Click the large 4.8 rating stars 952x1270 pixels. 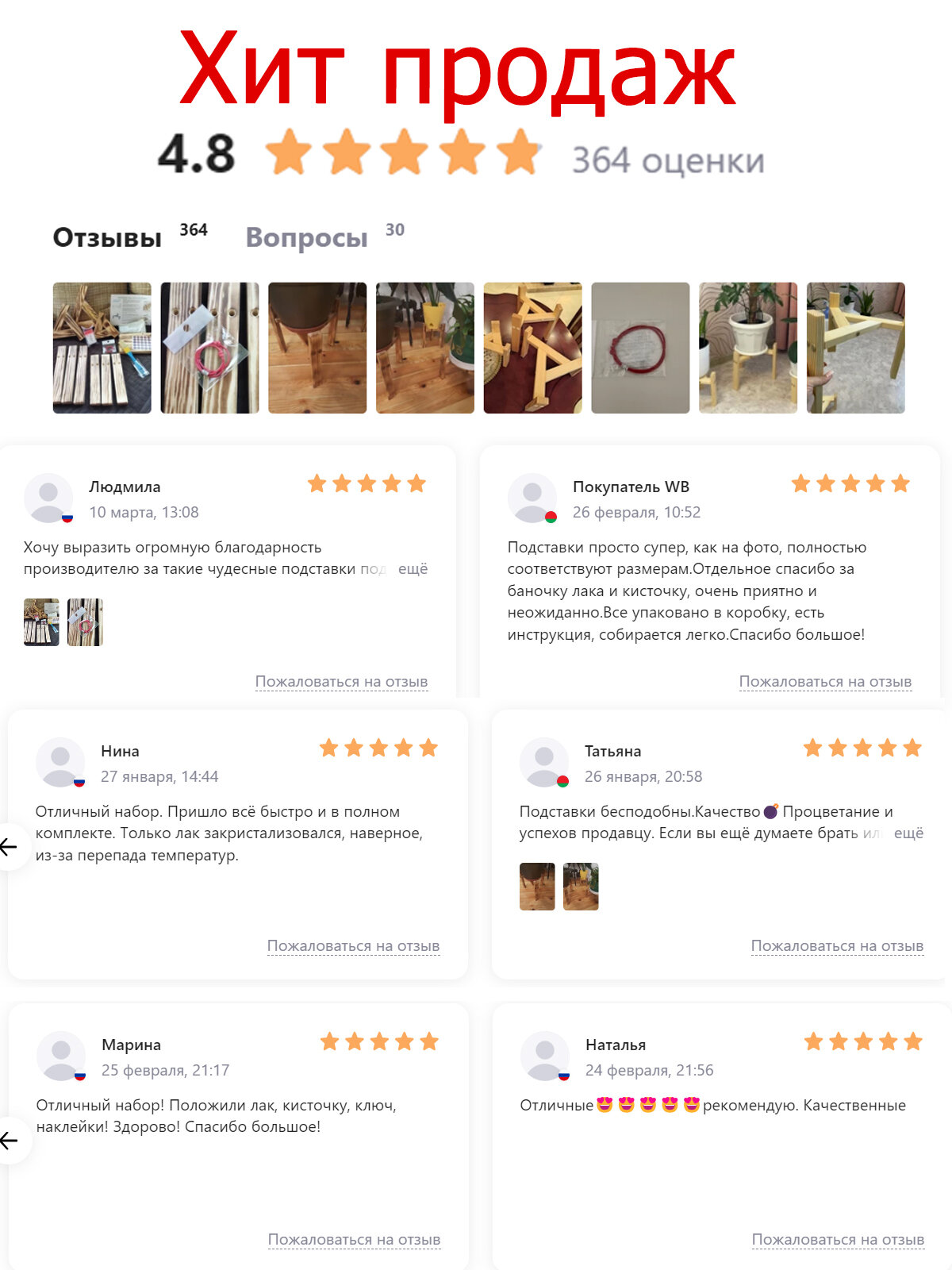(403, 152)
